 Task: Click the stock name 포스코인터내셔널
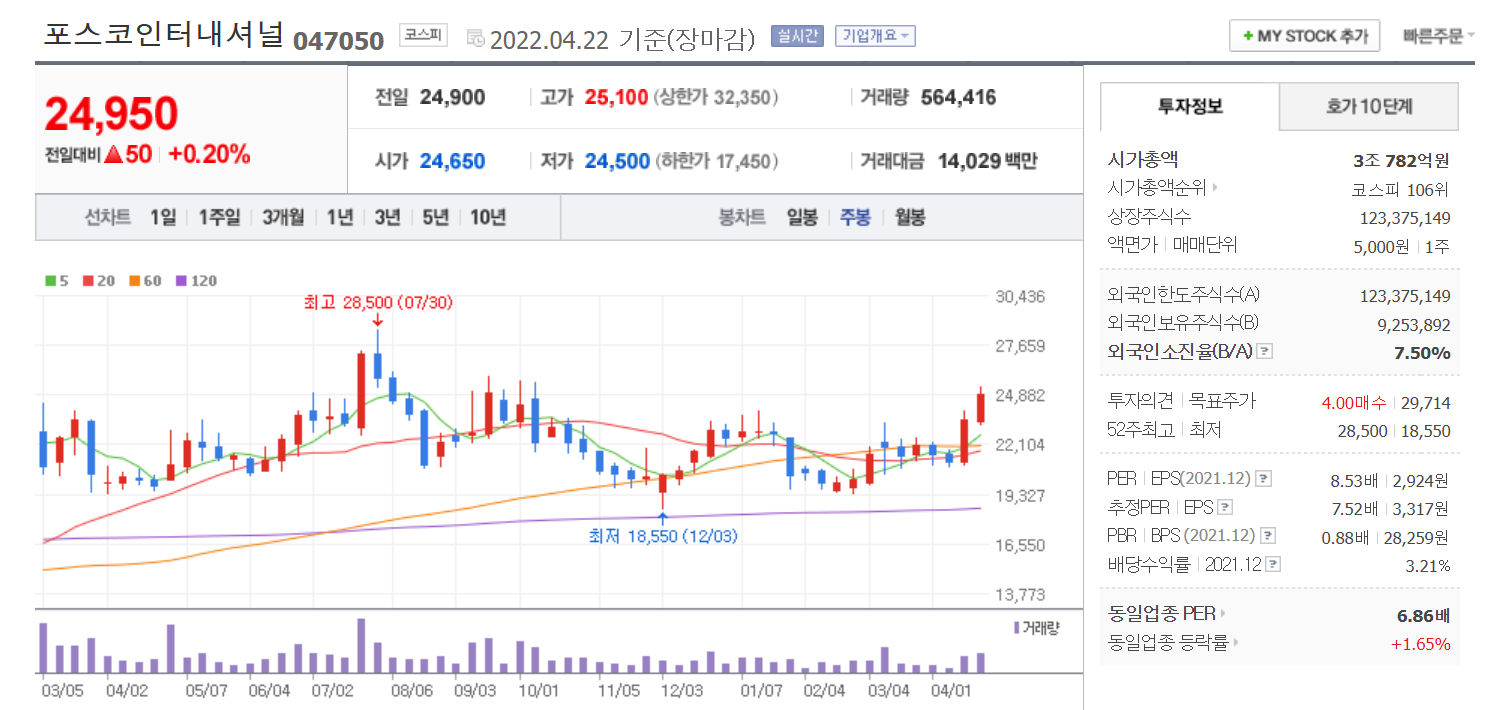[164, 34]
